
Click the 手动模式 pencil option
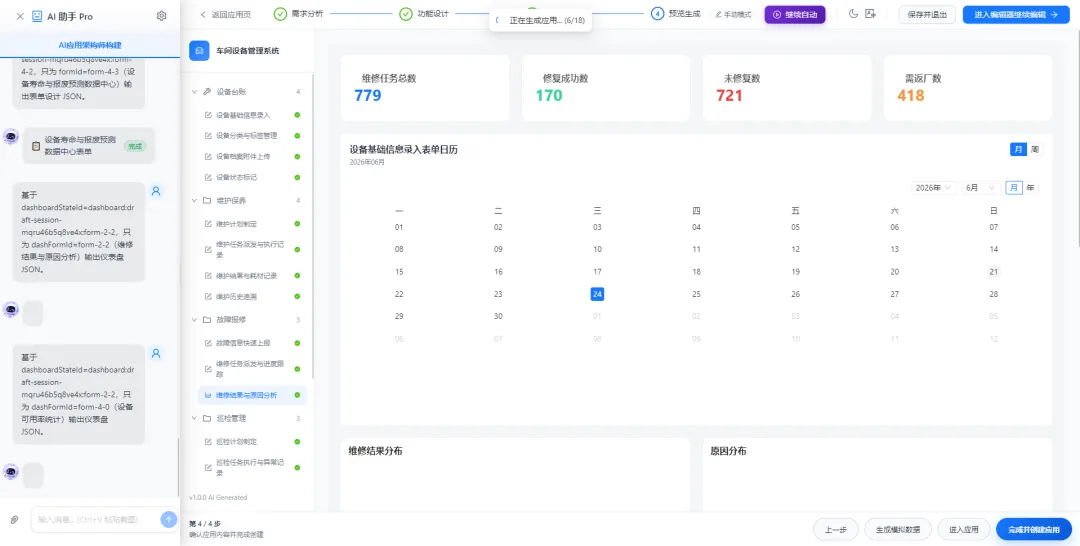tap(733, 14)
